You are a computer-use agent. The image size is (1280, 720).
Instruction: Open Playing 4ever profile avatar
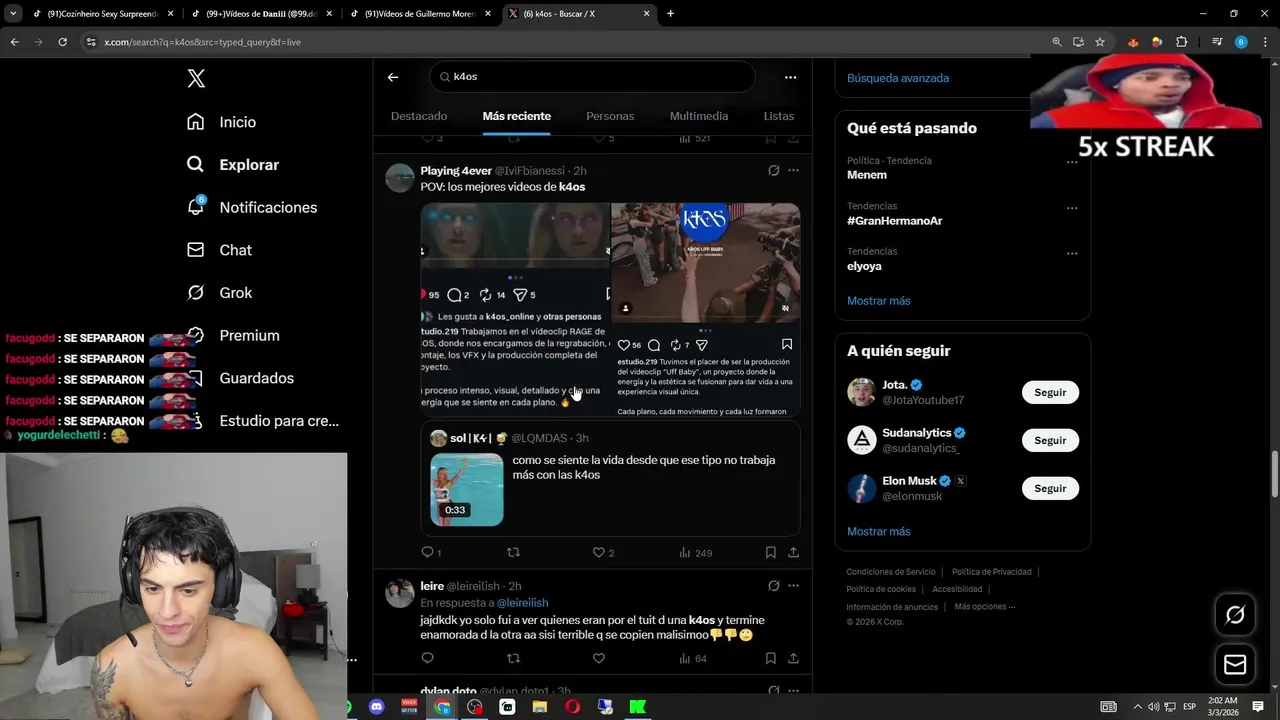pyautogui.click(x=400, y=178)
